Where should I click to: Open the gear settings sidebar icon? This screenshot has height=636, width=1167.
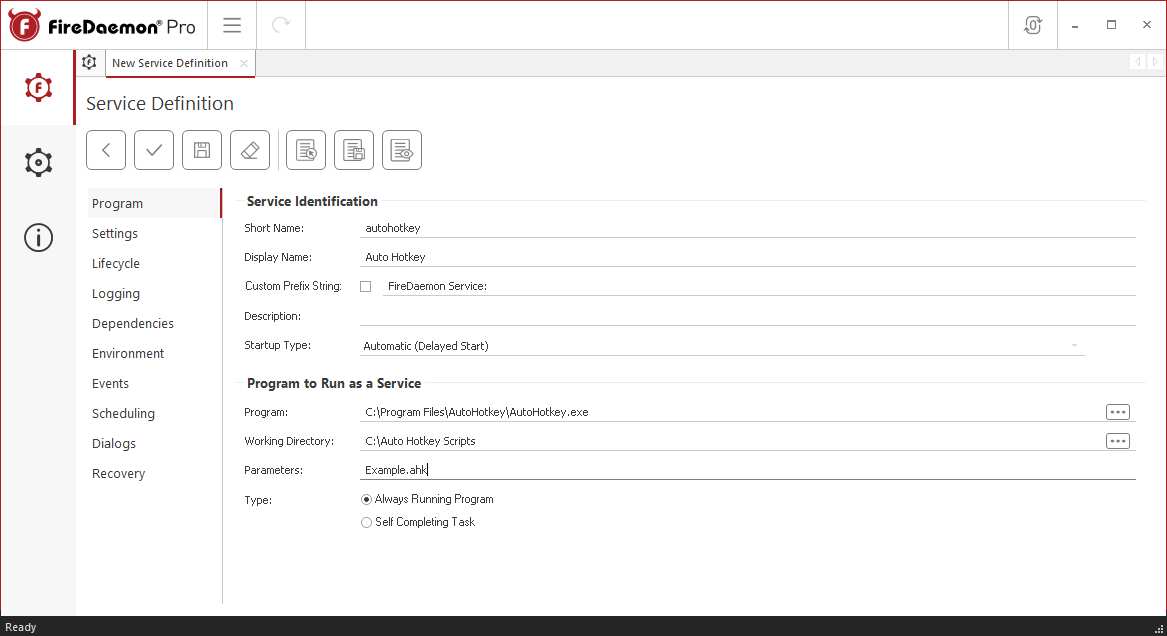pyautogui.click(x=38, y=162)
